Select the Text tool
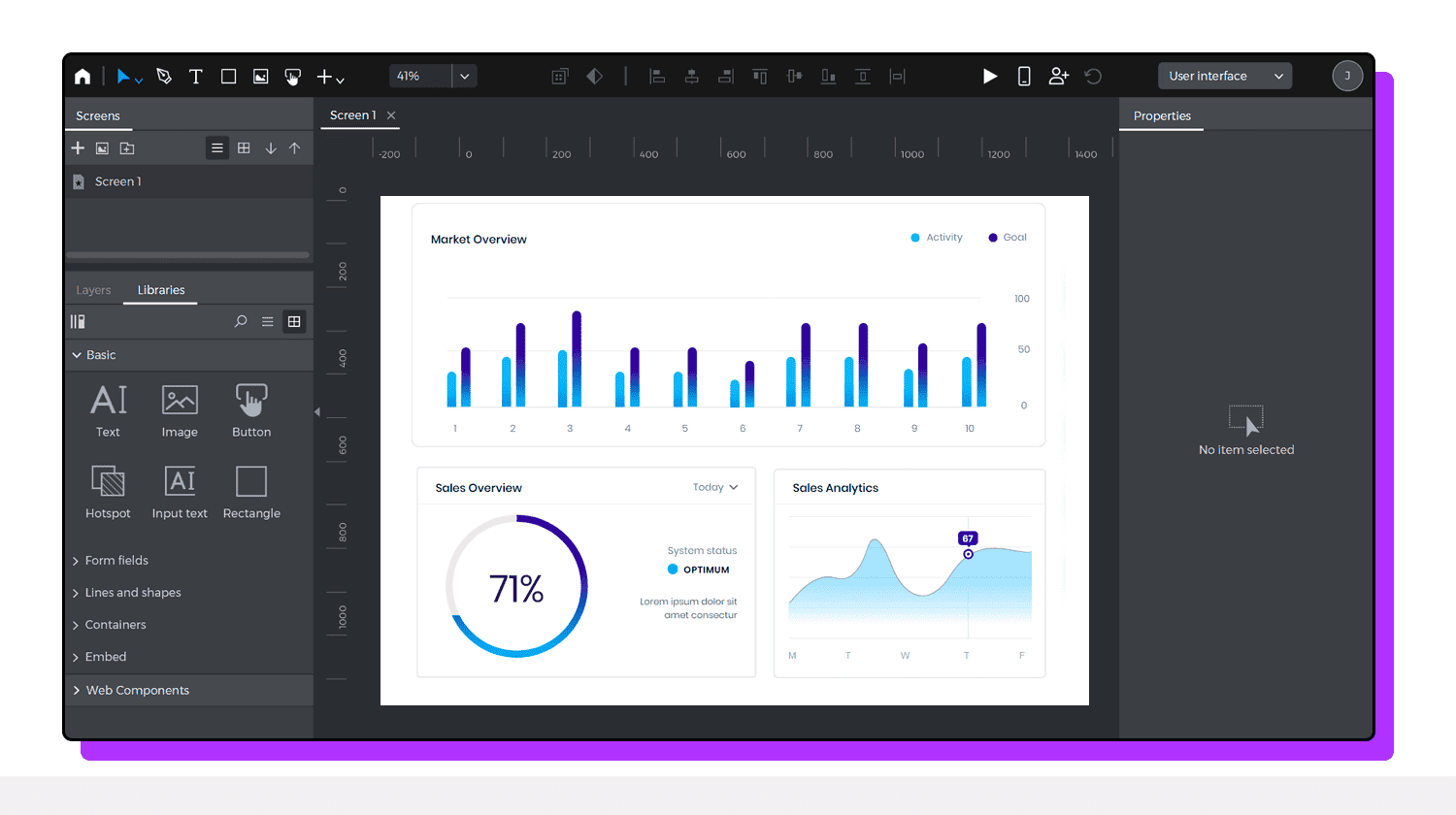1456x815 pixels. [x=195, y=76]
